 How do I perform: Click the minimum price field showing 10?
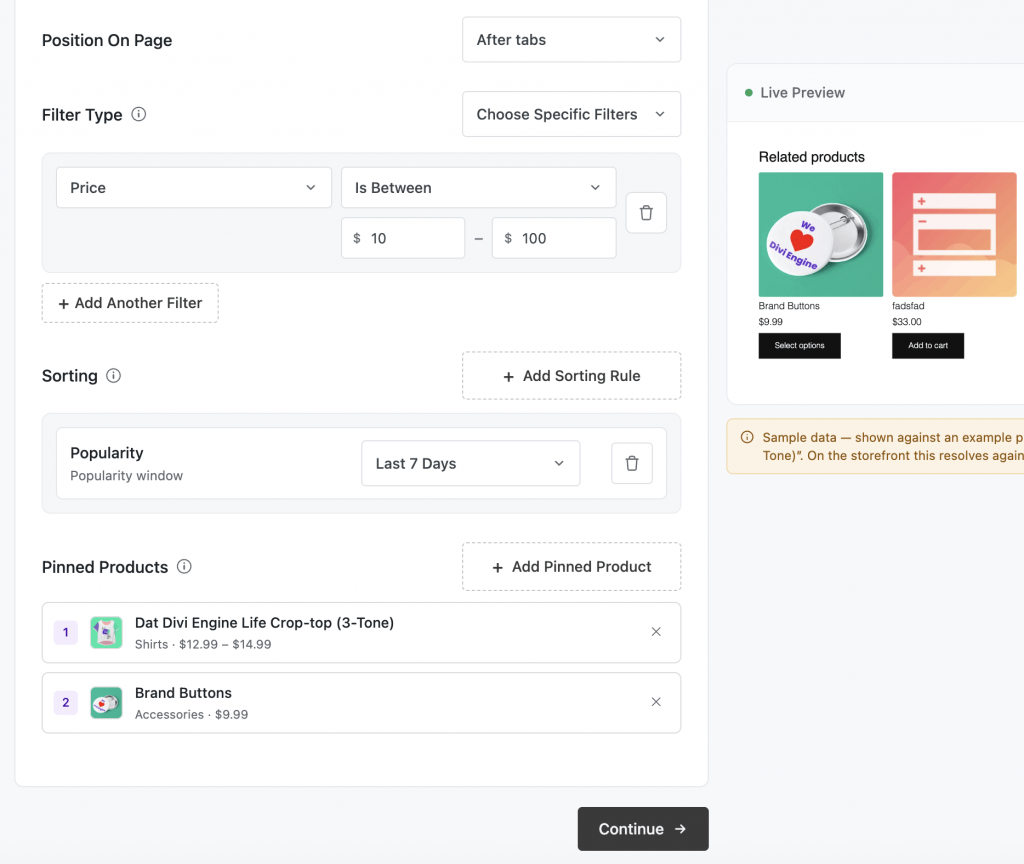click(403, 238)
